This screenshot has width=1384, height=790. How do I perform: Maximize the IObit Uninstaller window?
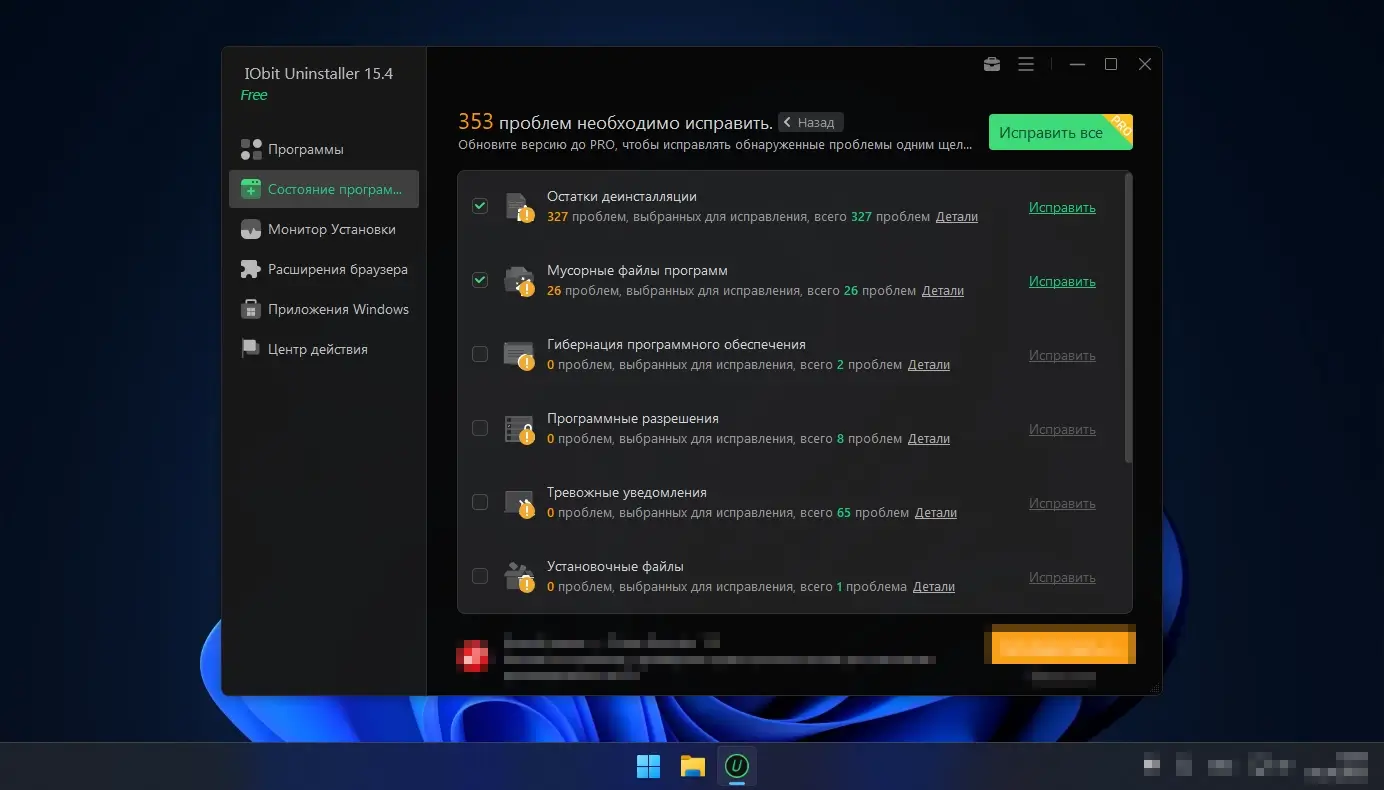tap(1111, 64)
